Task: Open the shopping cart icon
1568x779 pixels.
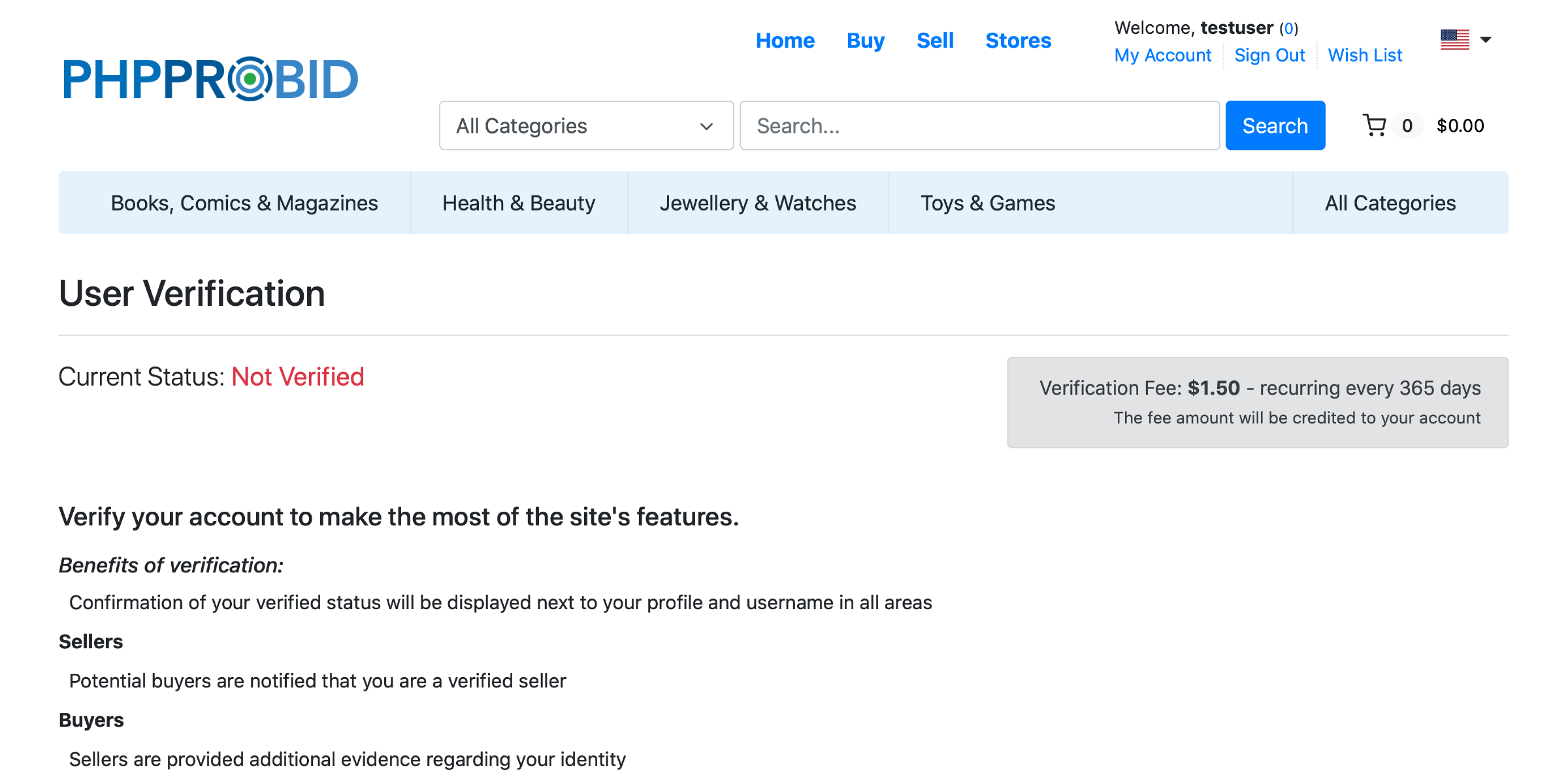Action: 1374,125
